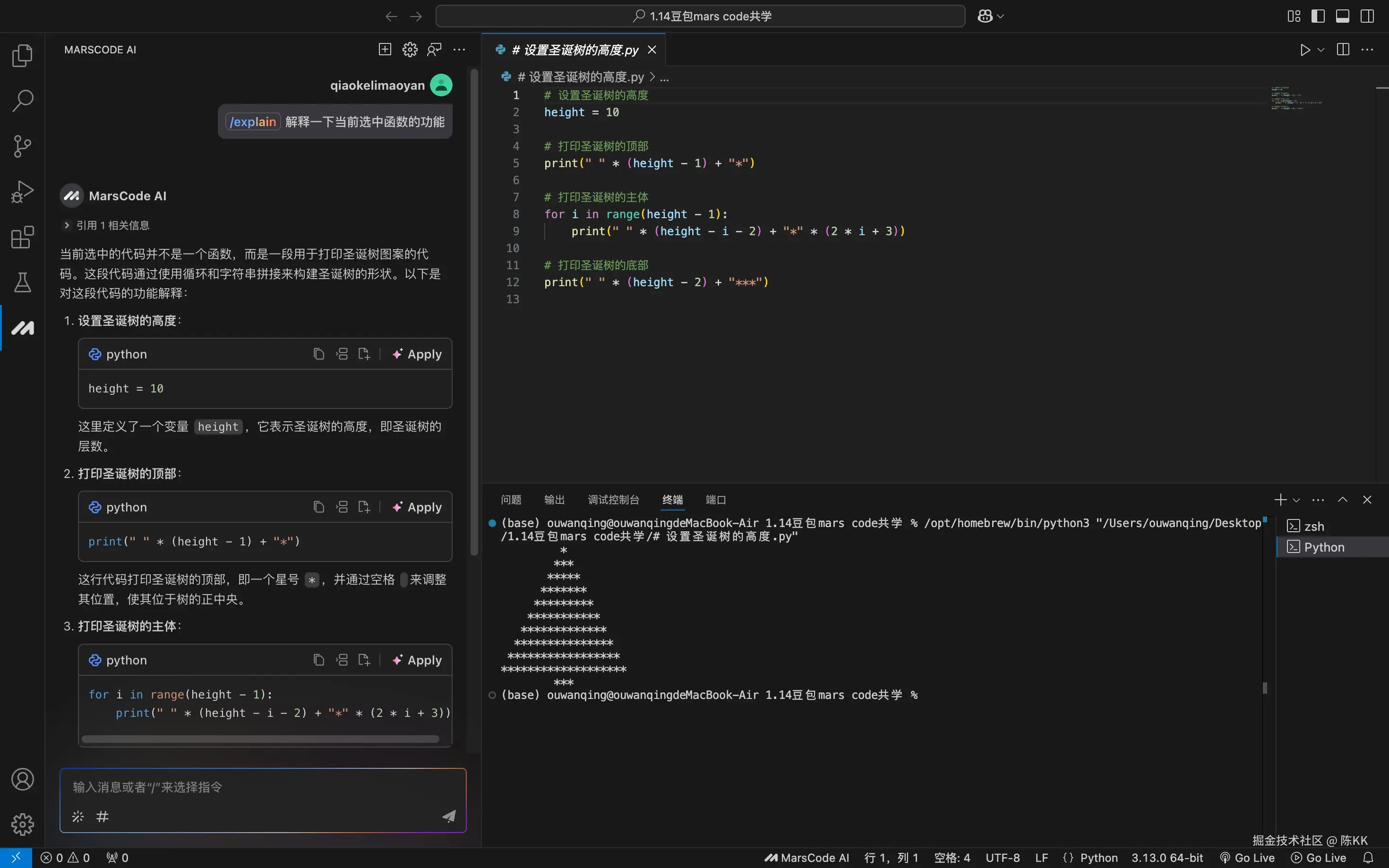This screenshot has height=868, width=1389.
Task: Open Run and Debug view
Action: (x=22, y=191)
